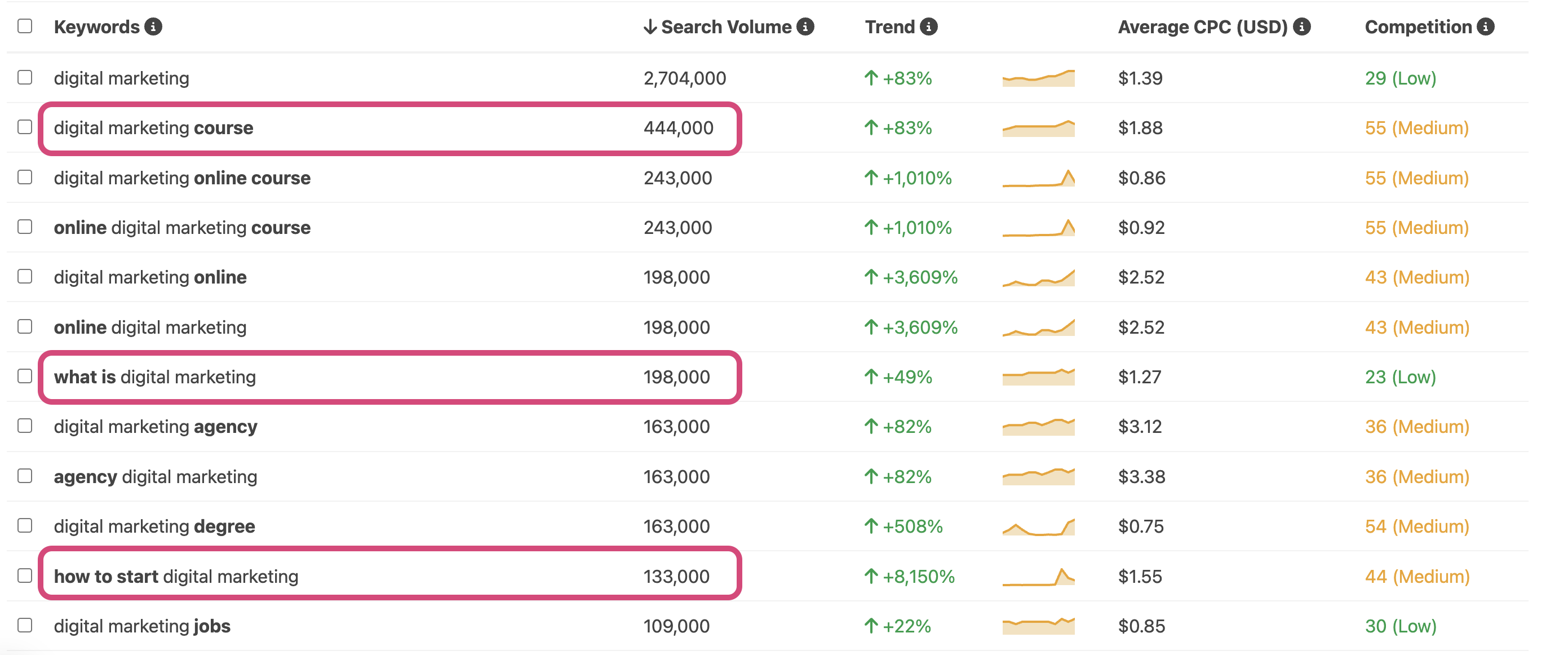Sort by the Search Volume down arrow
The image size is (1568, 655).
click(650, 27)
